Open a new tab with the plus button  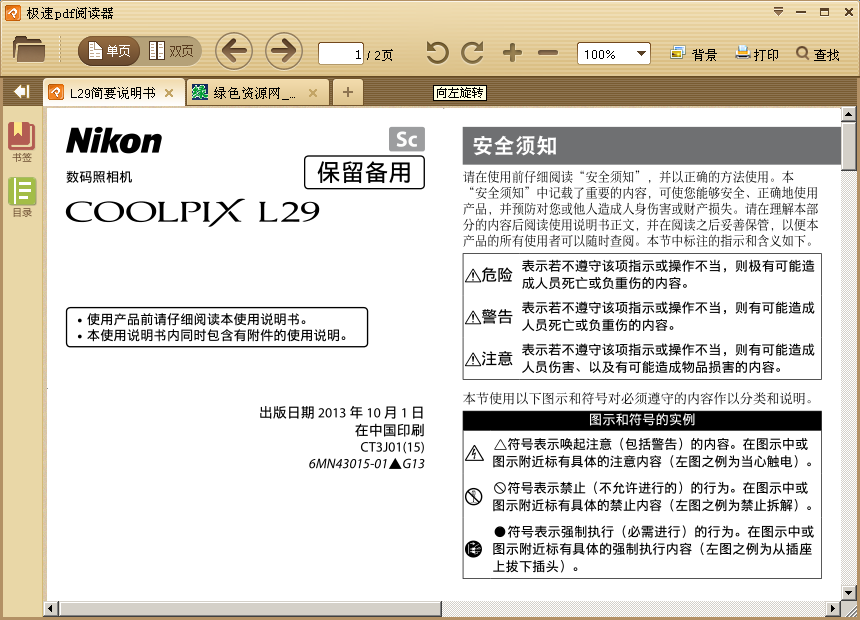(x=347, y=91)
